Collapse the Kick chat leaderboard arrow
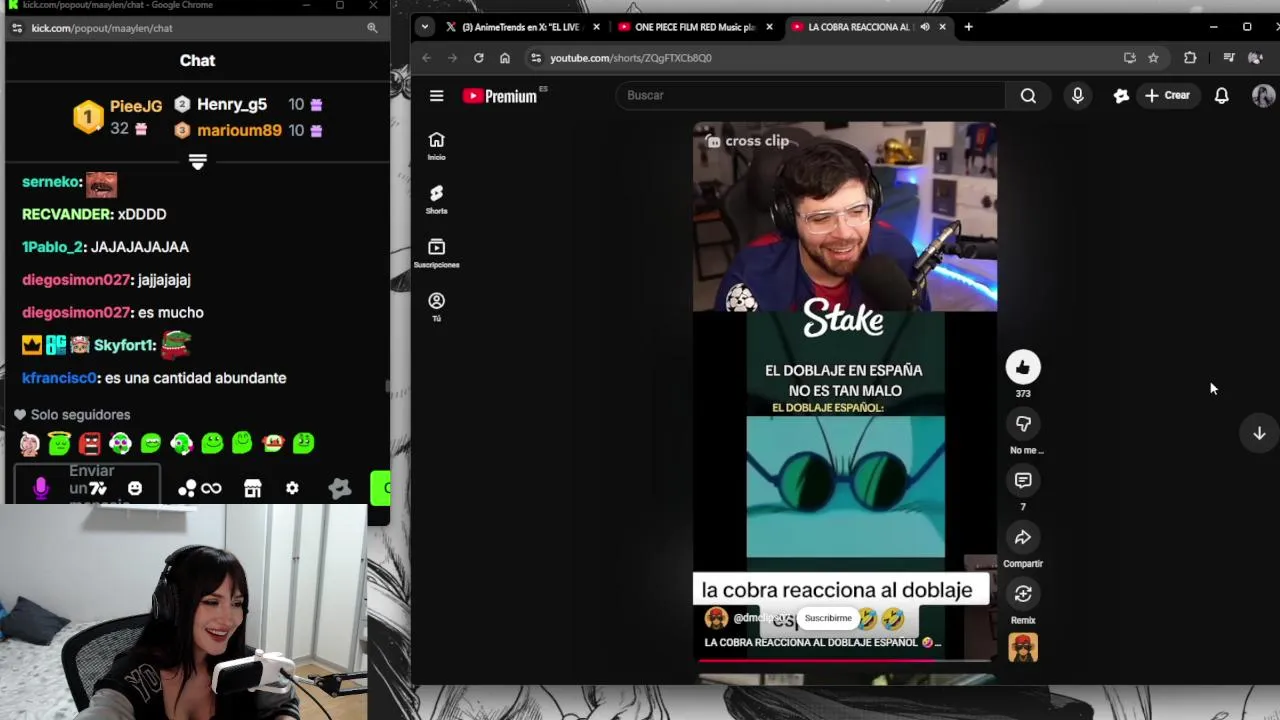This screenshot has height=720, width=1280. [197, 162]
